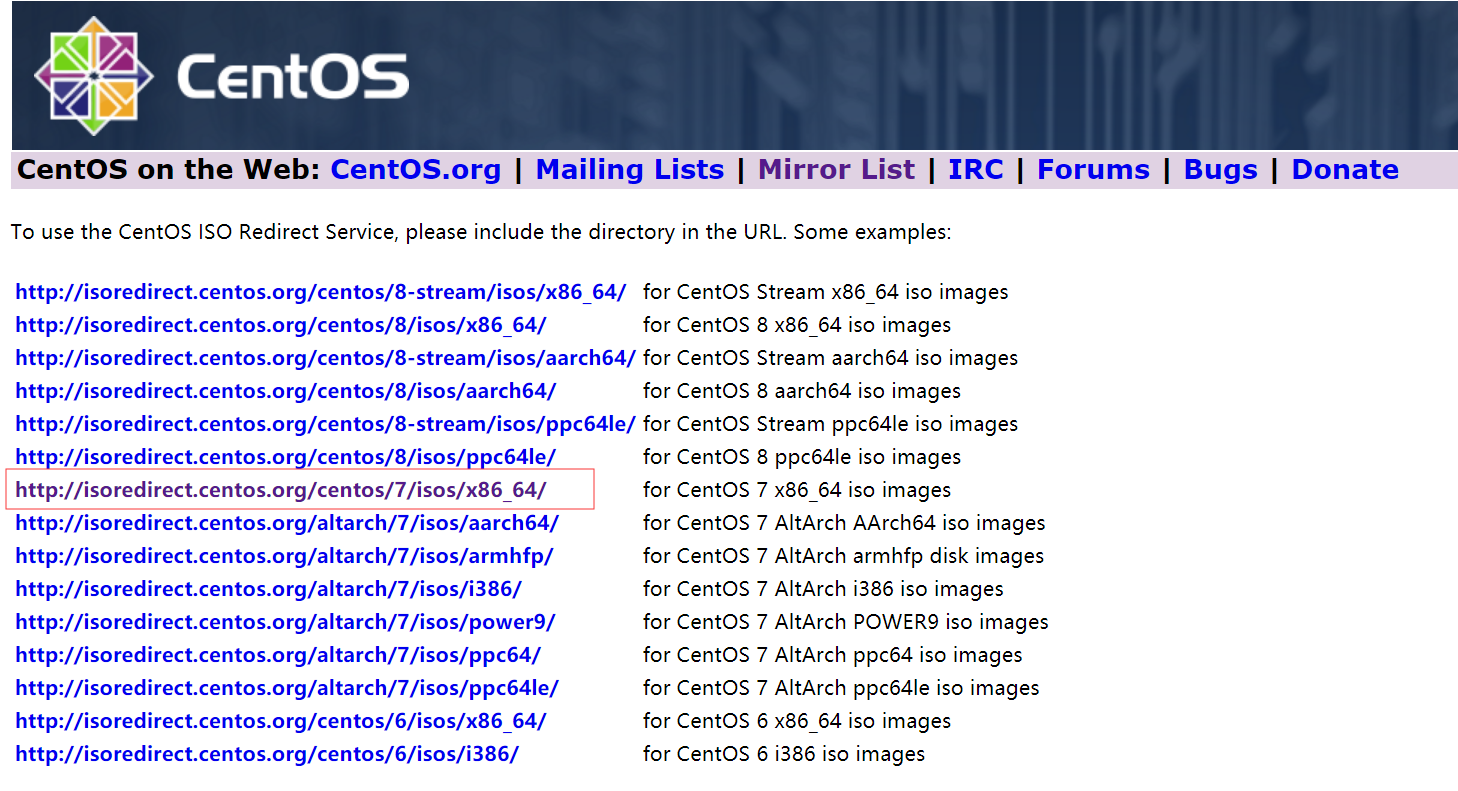1458x791 pixels.
Task: Click the text 'for CentOS 7 x86_64 iso images'
Action: 797,490
